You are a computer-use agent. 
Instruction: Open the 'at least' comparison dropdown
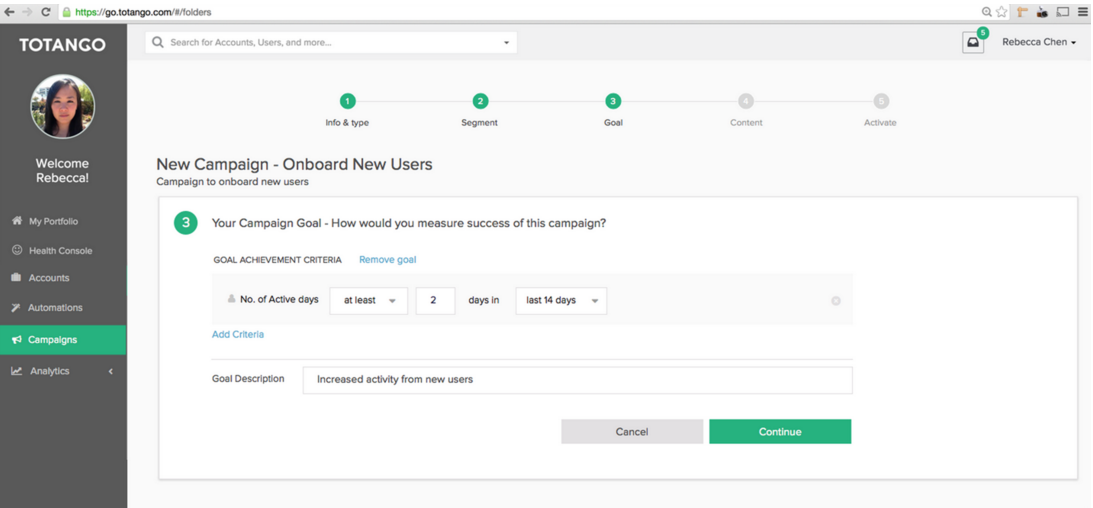tap(369, 300)
